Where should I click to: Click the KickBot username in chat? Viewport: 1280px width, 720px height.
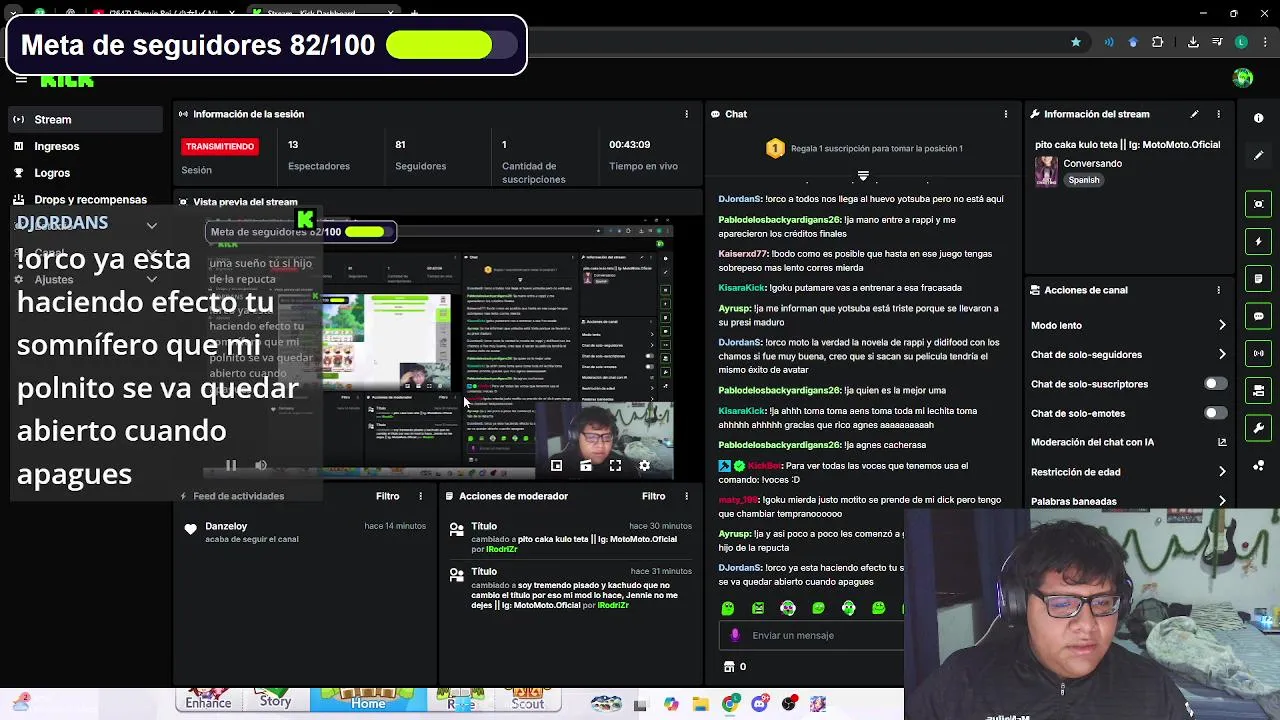(765, 466)
